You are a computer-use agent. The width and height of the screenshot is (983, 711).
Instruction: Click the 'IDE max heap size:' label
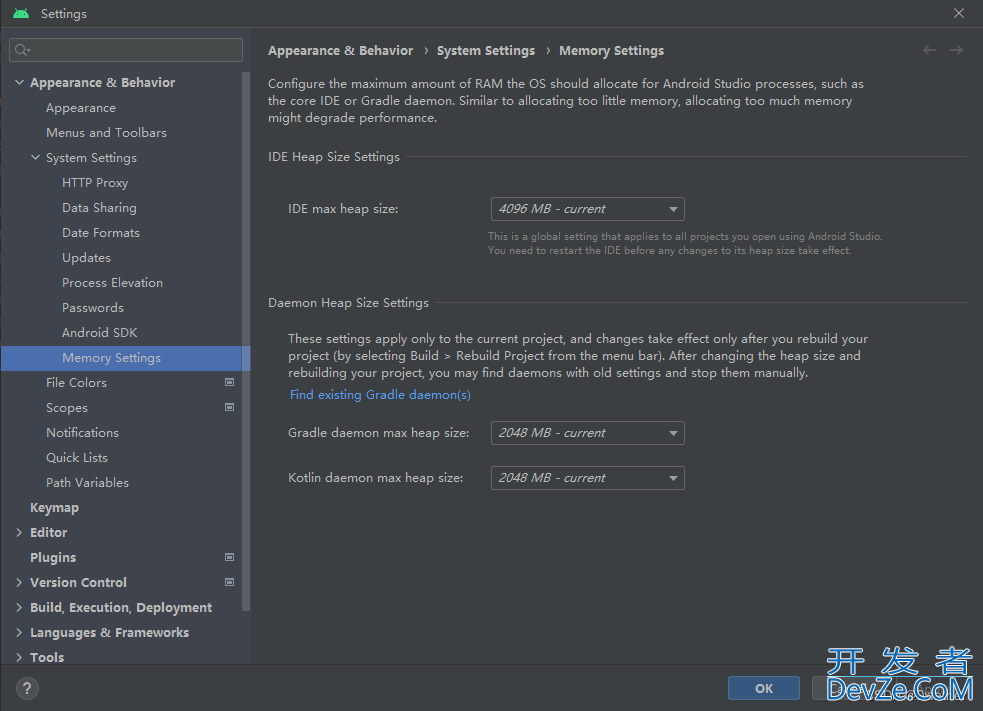point(343,209)
